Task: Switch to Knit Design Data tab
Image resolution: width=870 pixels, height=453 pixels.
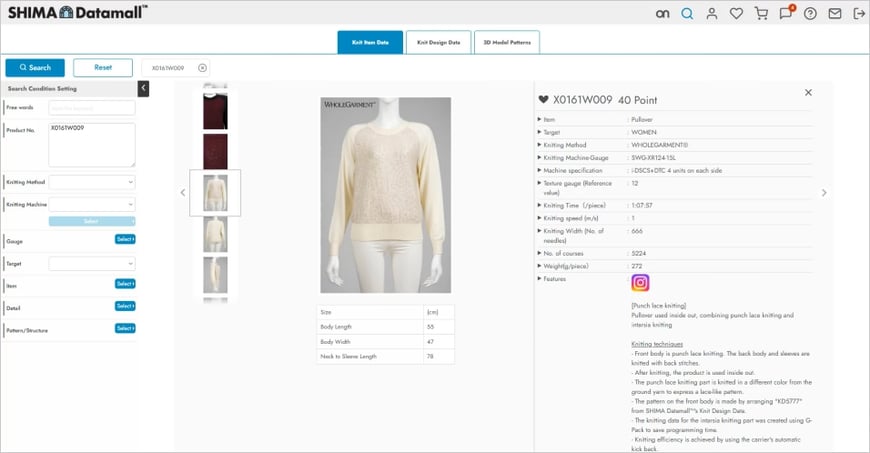Action: [x=438, y=42]
